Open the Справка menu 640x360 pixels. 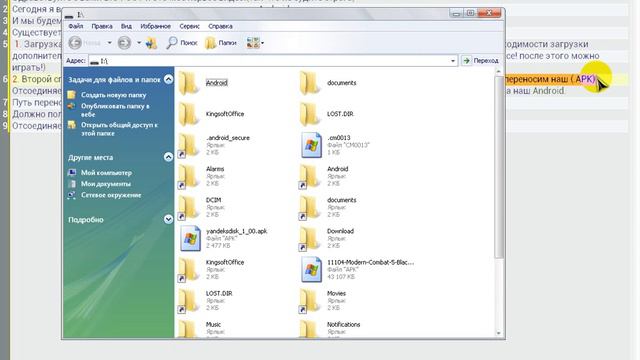tap(220, 26)
